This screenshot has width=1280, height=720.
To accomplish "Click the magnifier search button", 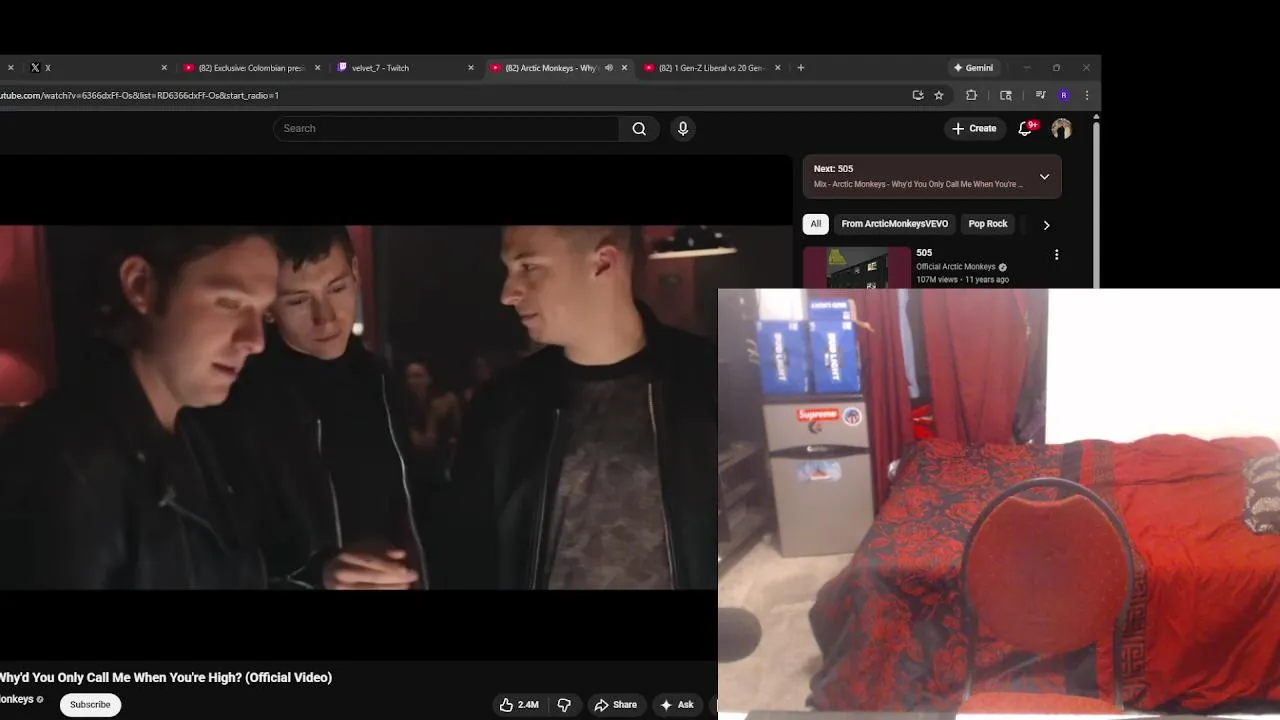I will [639, 128].
